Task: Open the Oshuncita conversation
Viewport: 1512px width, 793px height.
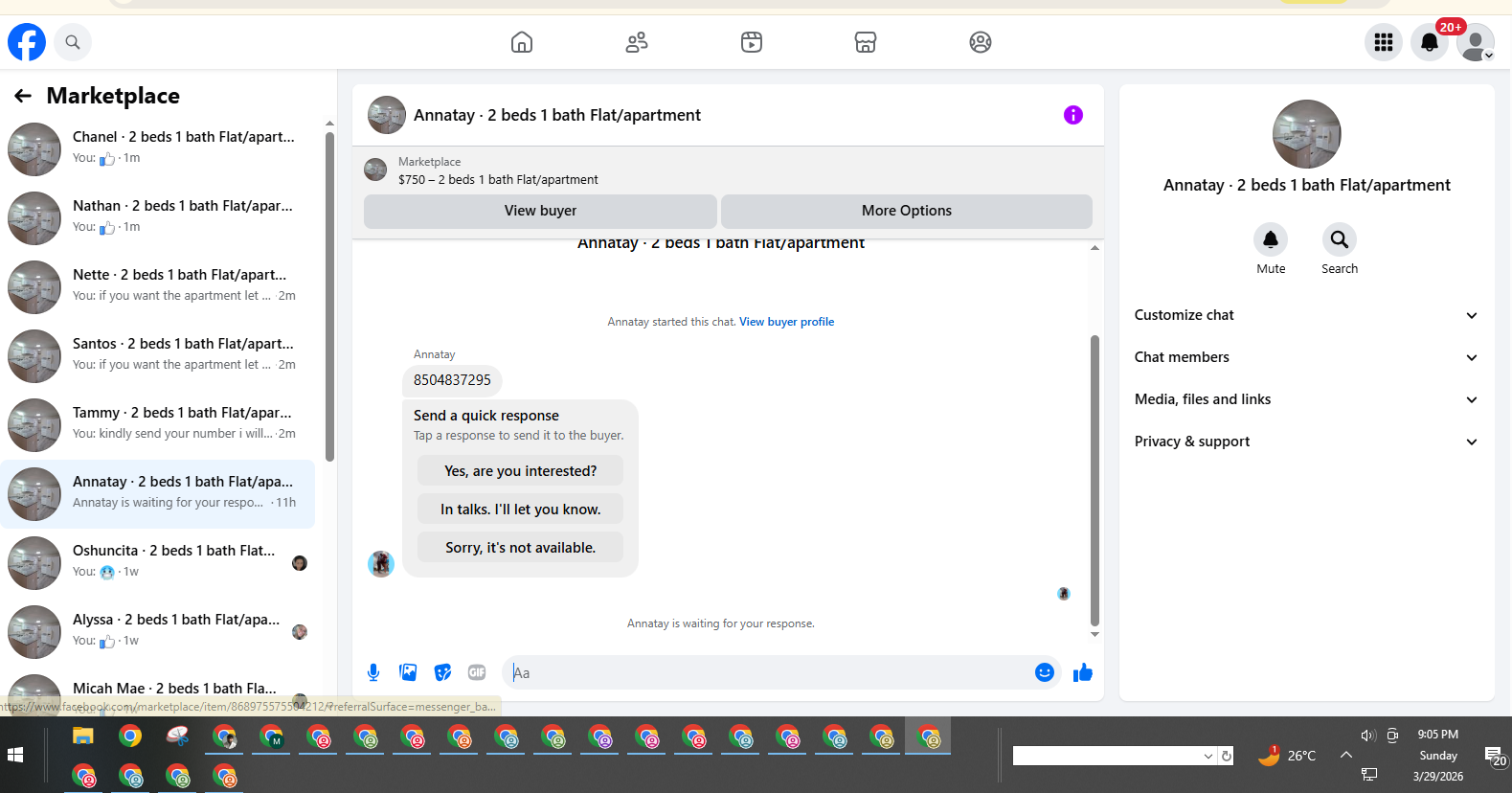Action: [x=158, y=562]
